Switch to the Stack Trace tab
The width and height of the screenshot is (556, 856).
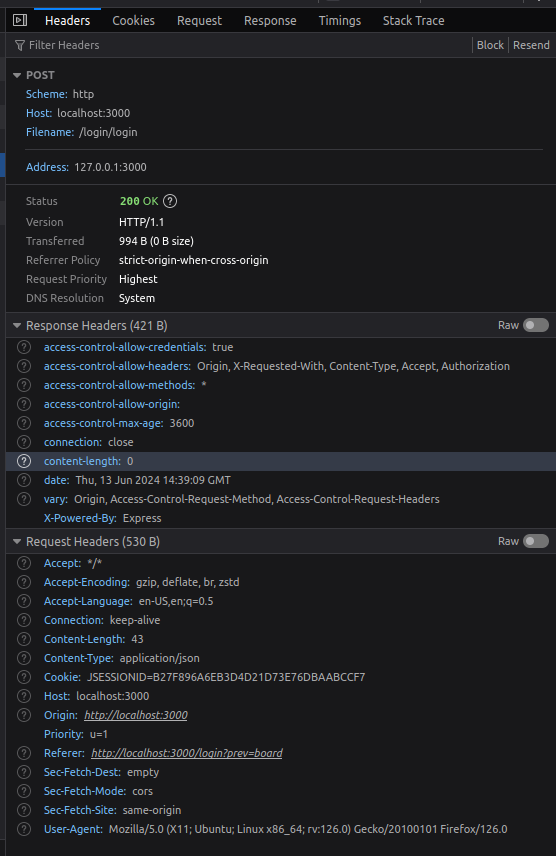coord(413,21)
